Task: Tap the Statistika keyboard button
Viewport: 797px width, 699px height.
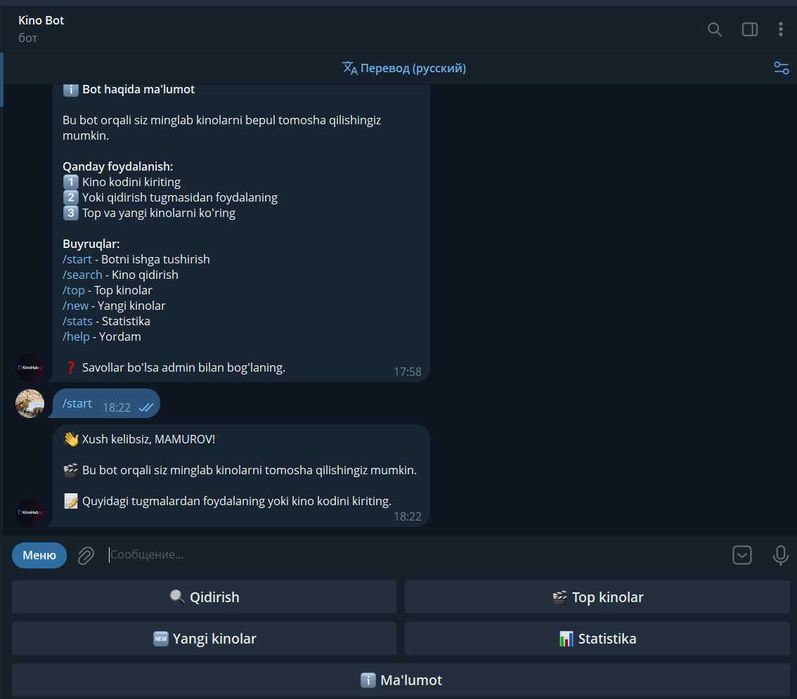Action: tap(597, 639)
